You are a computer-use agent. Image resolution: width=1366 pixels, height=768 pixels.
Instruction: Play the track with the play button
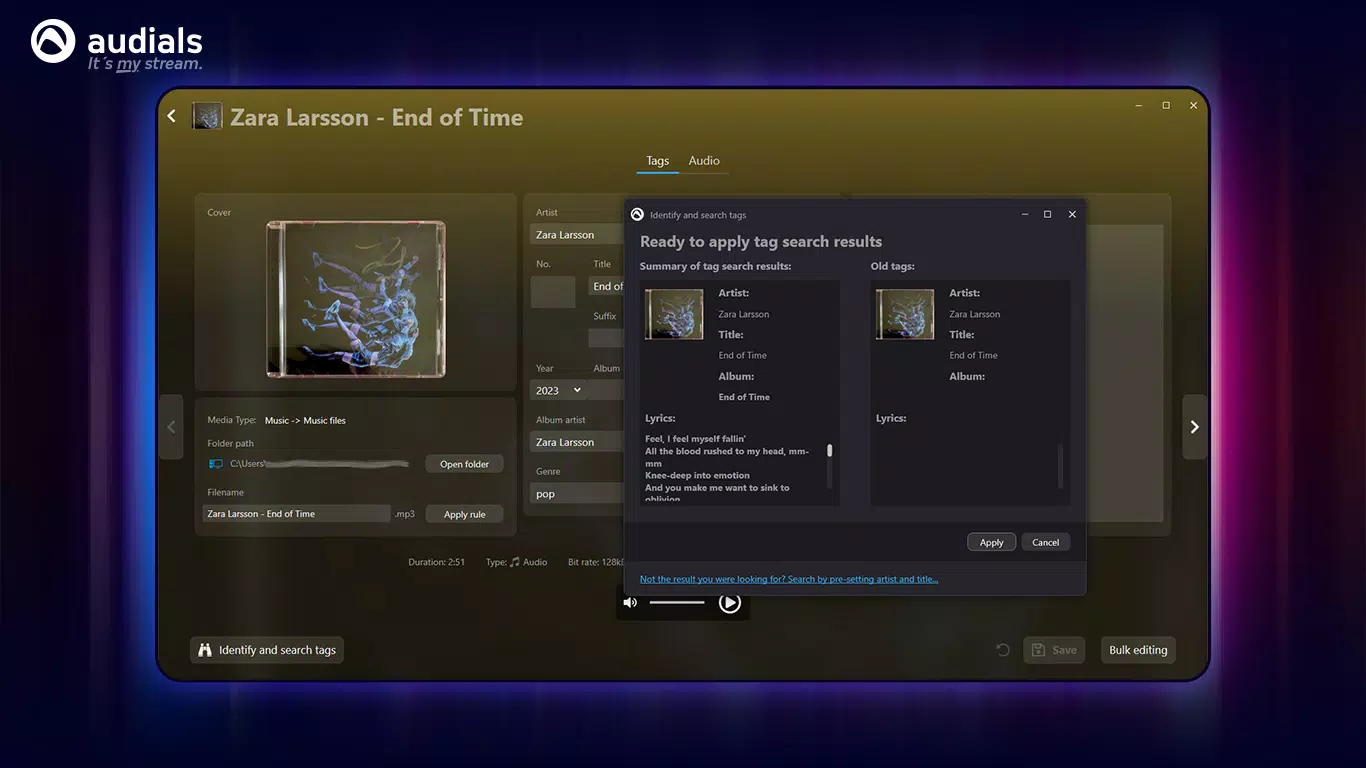[x=730, y=602]
